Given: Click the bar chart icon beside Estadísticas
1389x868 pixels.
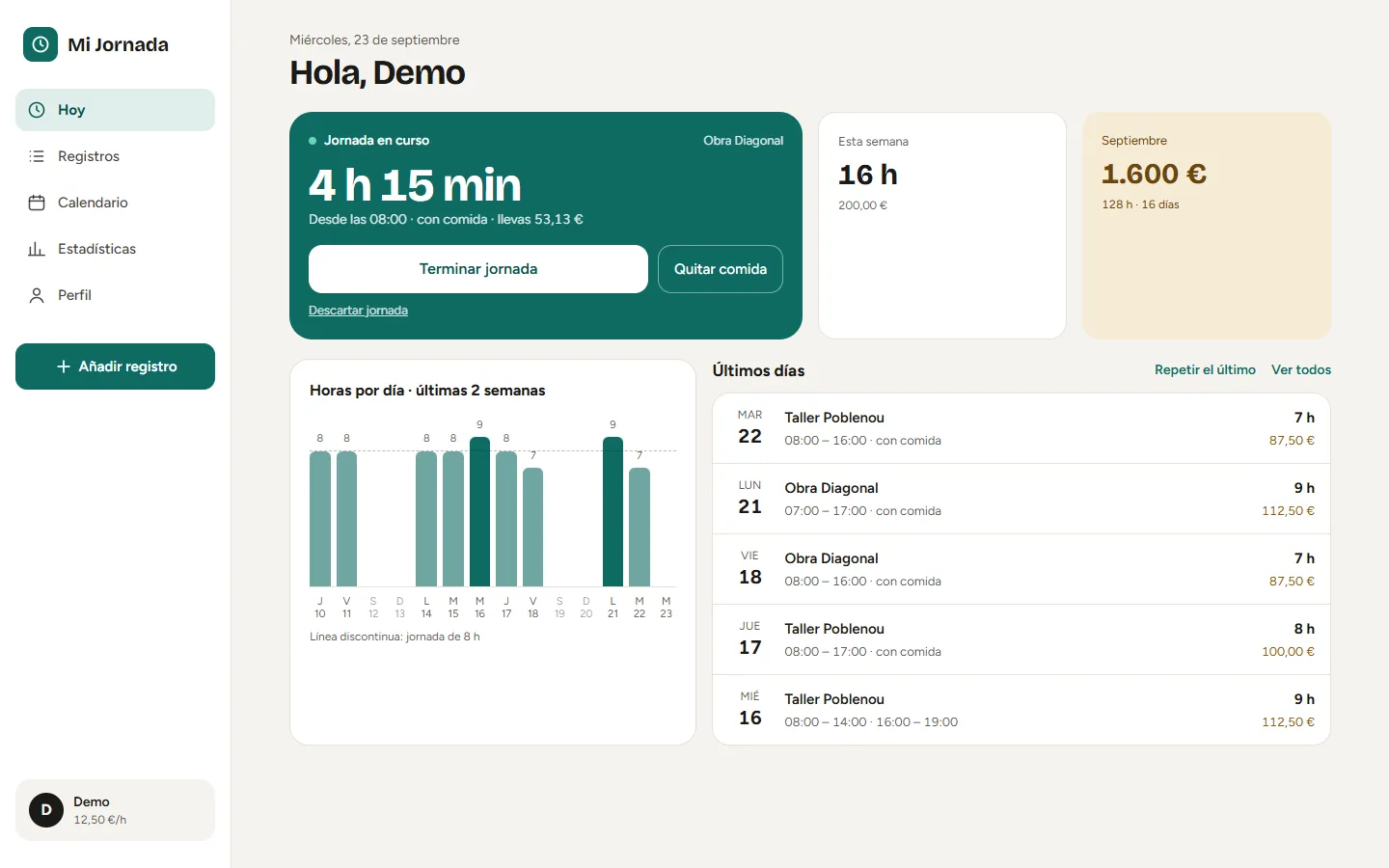Looking at the screenshot, I should (x=37, y=249).
